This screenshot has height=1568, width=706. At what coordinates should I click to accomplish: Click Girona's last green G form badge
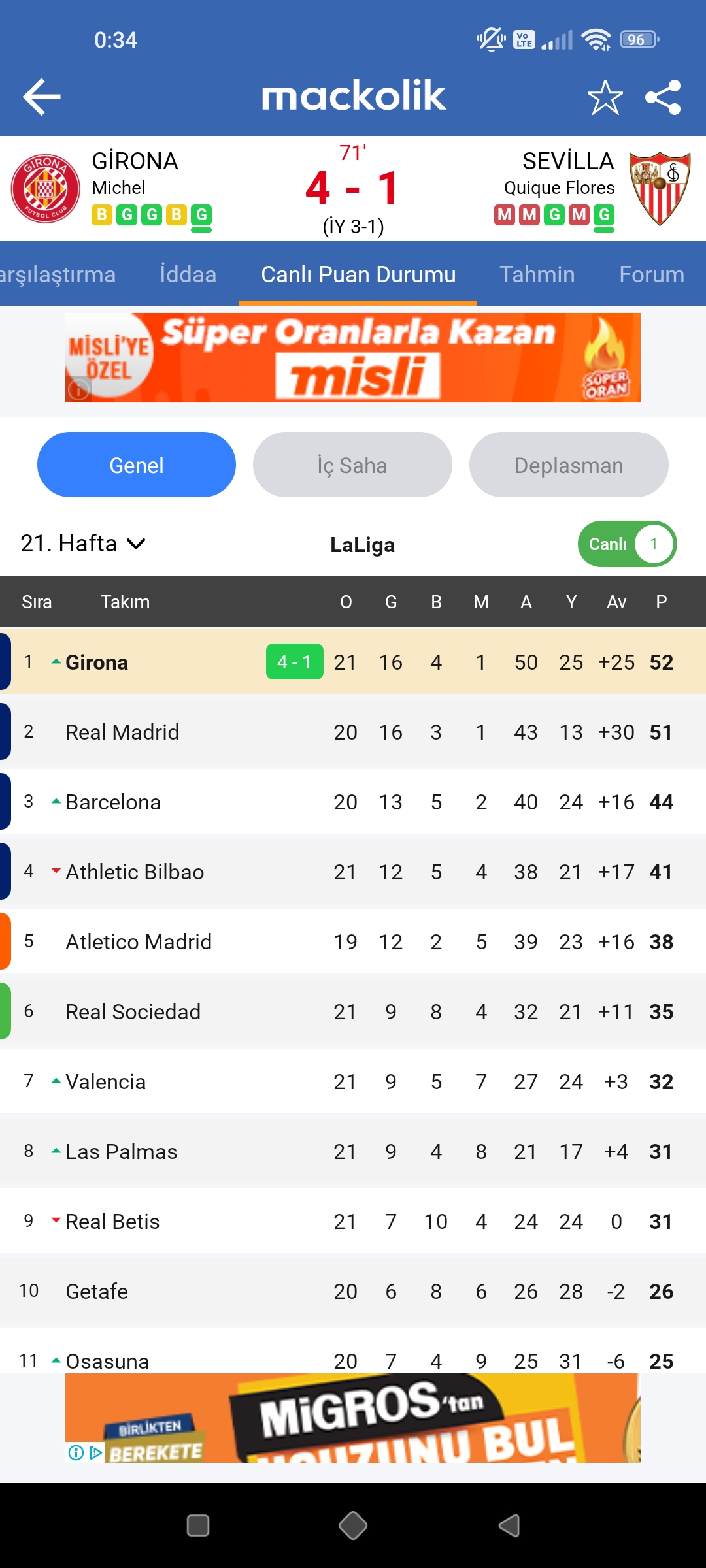point(201,215)
